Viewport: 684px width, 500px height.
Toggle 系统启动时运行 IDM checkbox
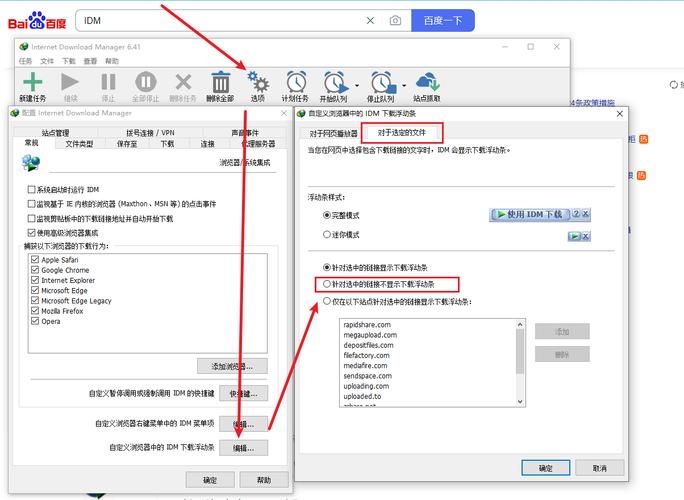click(31, 189)
